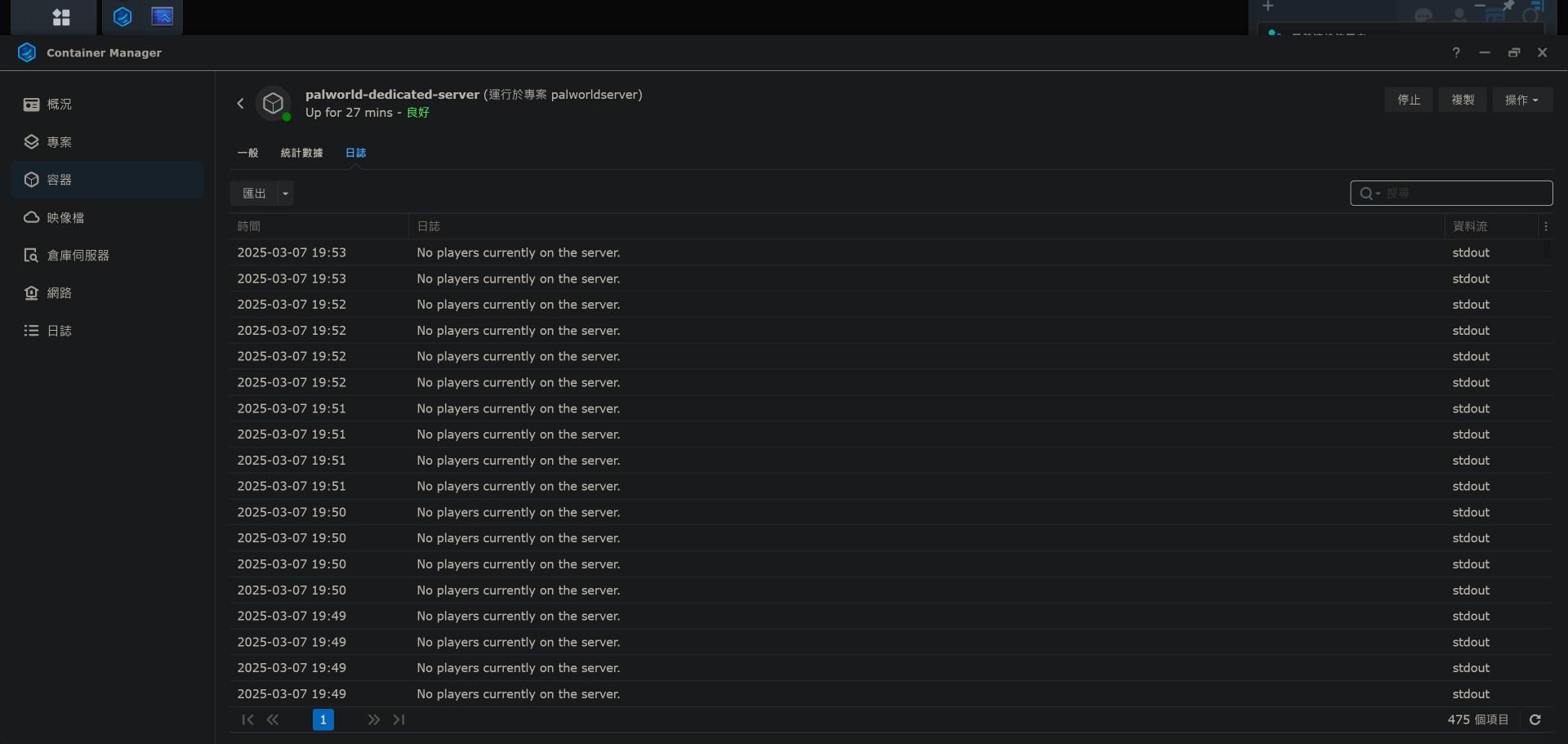Open 倉庫伺服器 registry in sidebar
This screenshot has height=744, width=1568.
click(78, 256)
